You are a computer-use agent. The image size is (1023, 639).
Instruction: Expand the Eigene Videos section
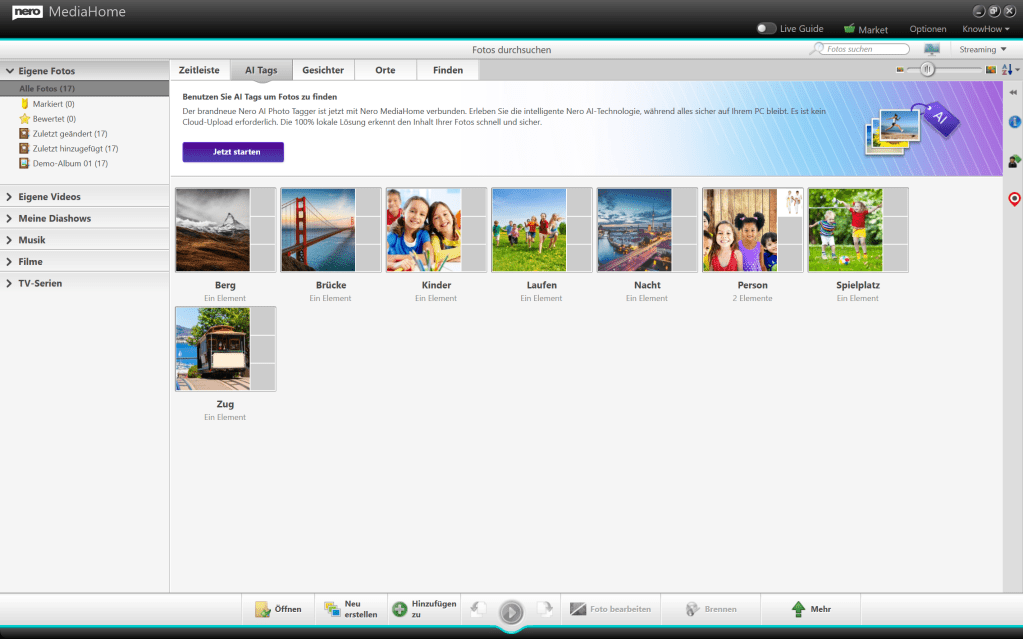[9, 197]
